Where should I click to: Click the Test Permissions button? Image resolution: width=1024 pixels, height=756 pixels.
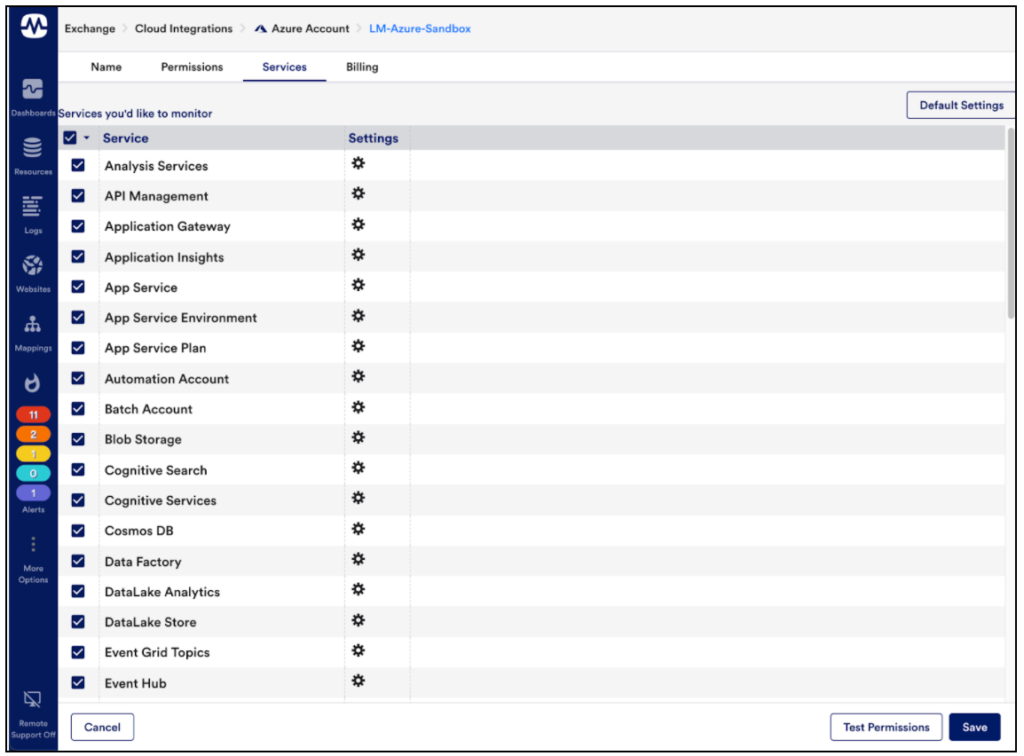[x=886, y=727]
